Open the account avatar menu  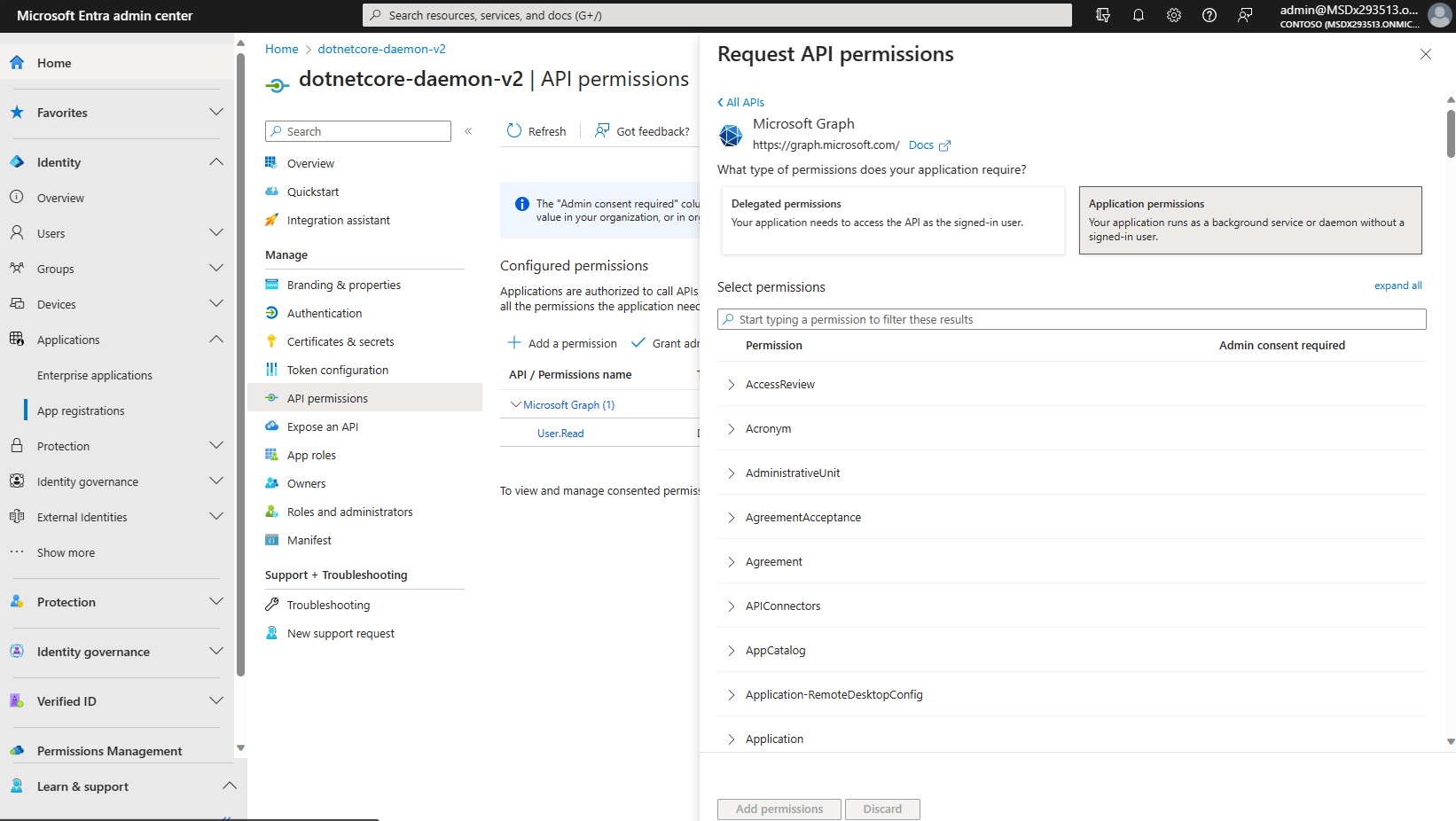coord(1439,15)
